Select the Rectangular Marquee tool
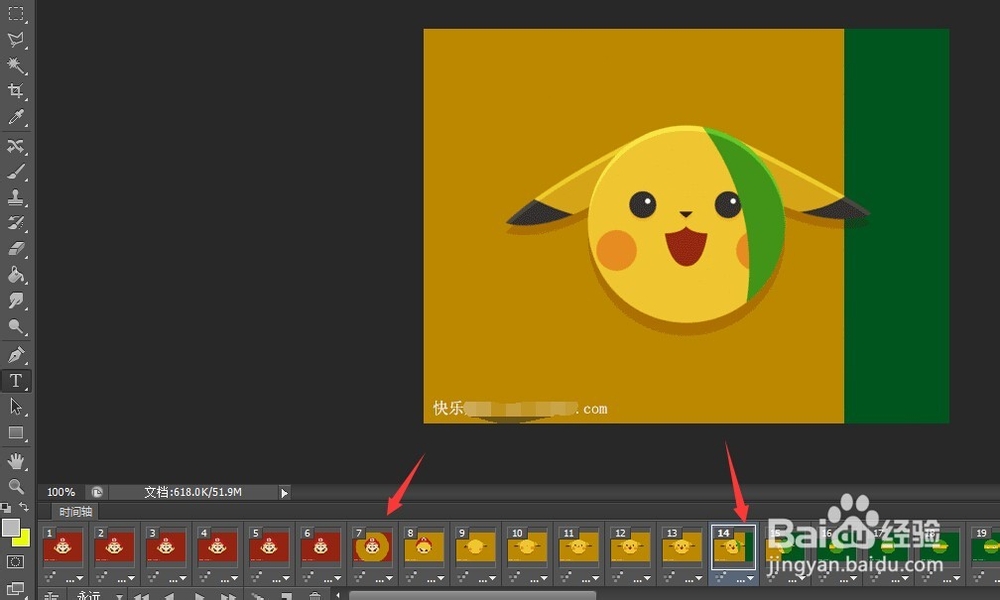Screen dimensions: 1000x600 point(16,13)
